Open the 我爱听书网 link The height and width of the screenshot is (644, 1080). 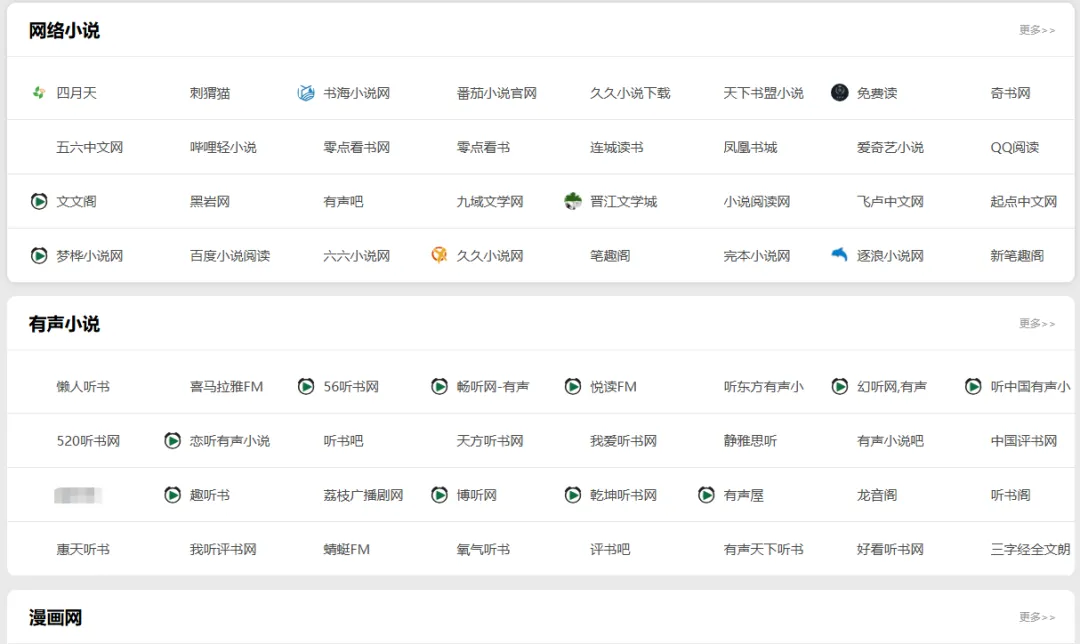coord(623,441)
